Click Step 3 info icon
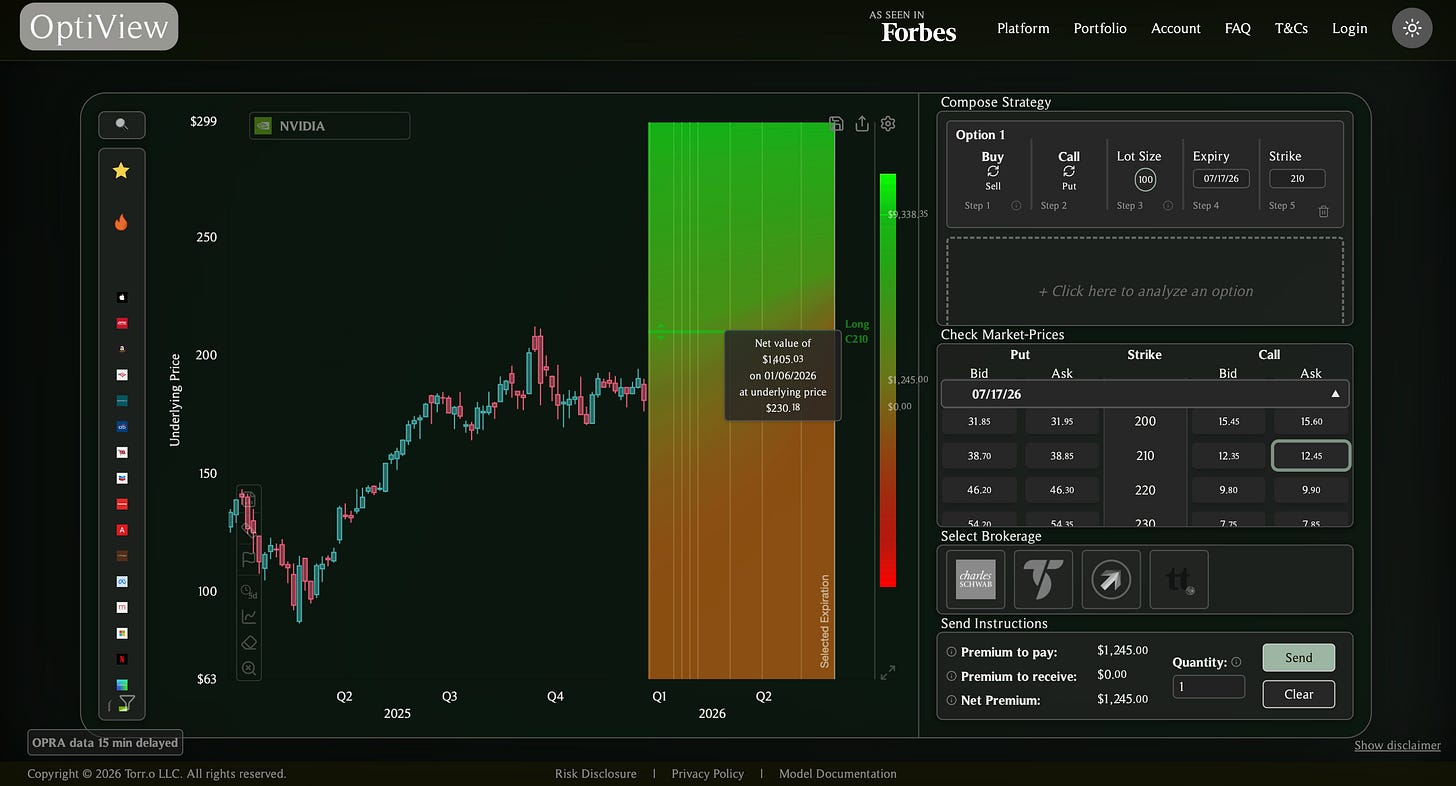Screen dimensions: 1456x786 (x=1167, y=206)
